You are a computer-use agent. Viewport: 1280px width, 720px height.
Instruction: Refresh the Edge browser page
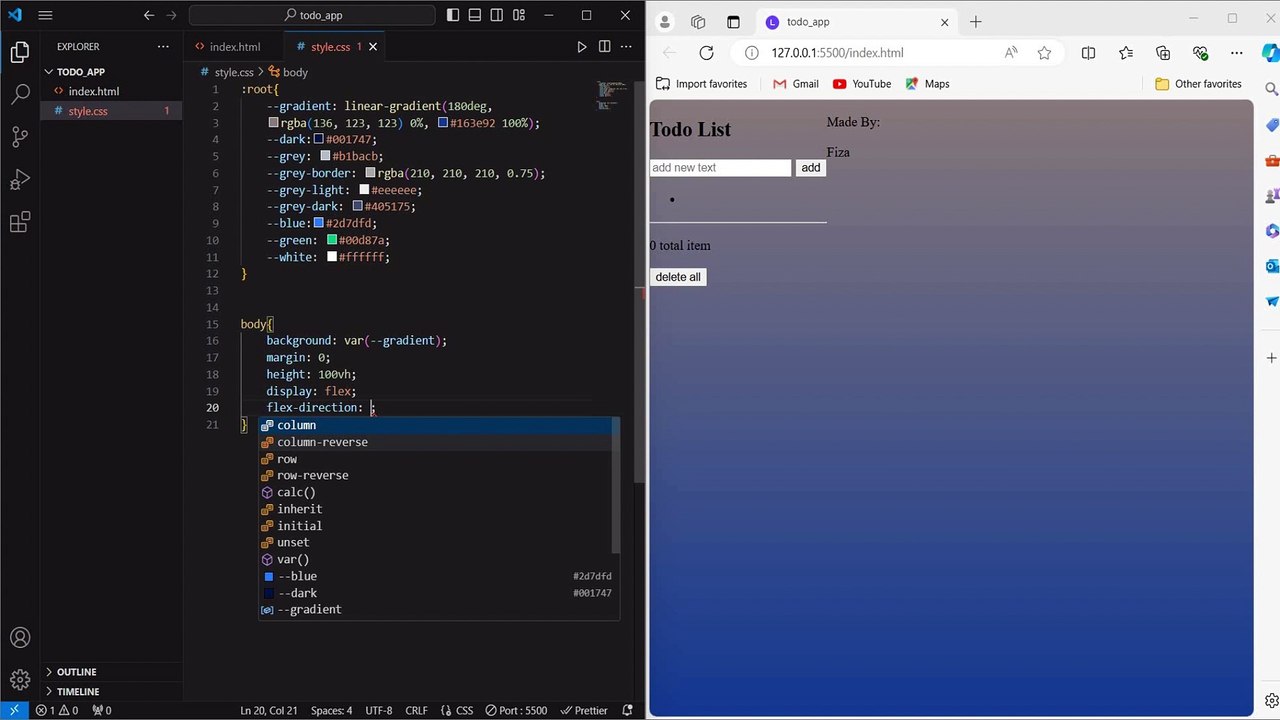pos(706,53)
